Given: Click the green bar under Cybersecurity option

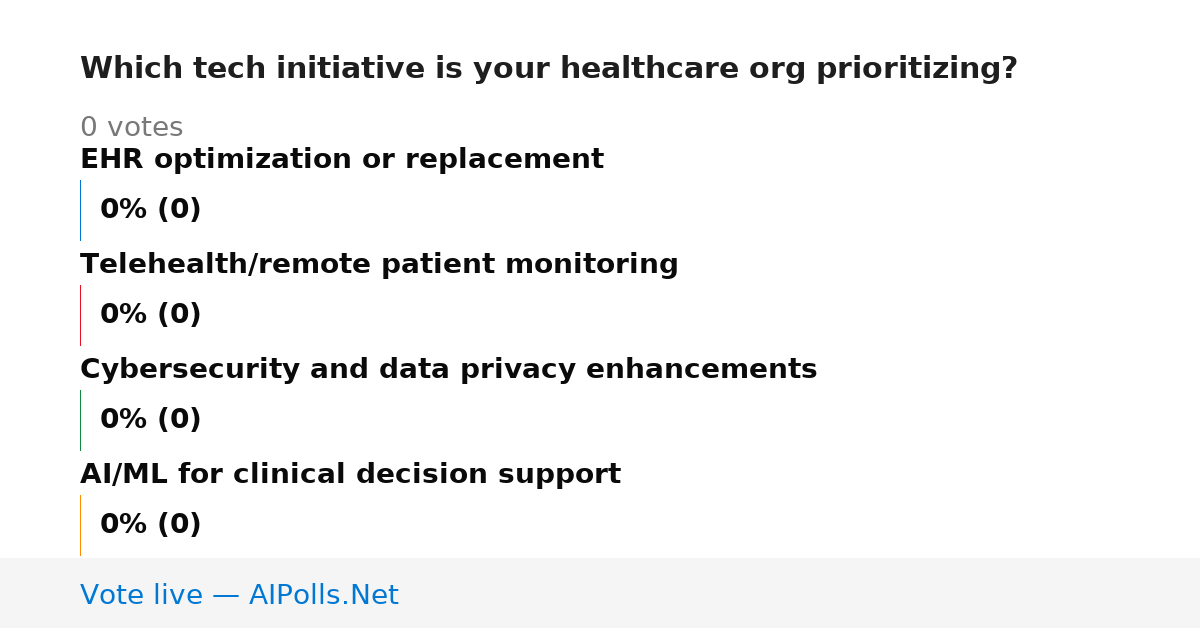Looking at the screenshot, I should (80, 420).
